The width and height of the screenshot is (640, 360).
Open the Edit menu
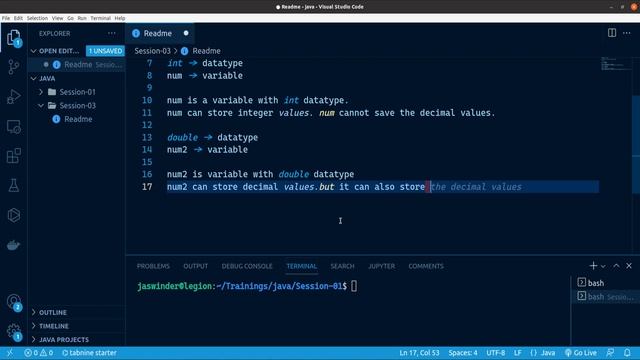tap(18, 18)
